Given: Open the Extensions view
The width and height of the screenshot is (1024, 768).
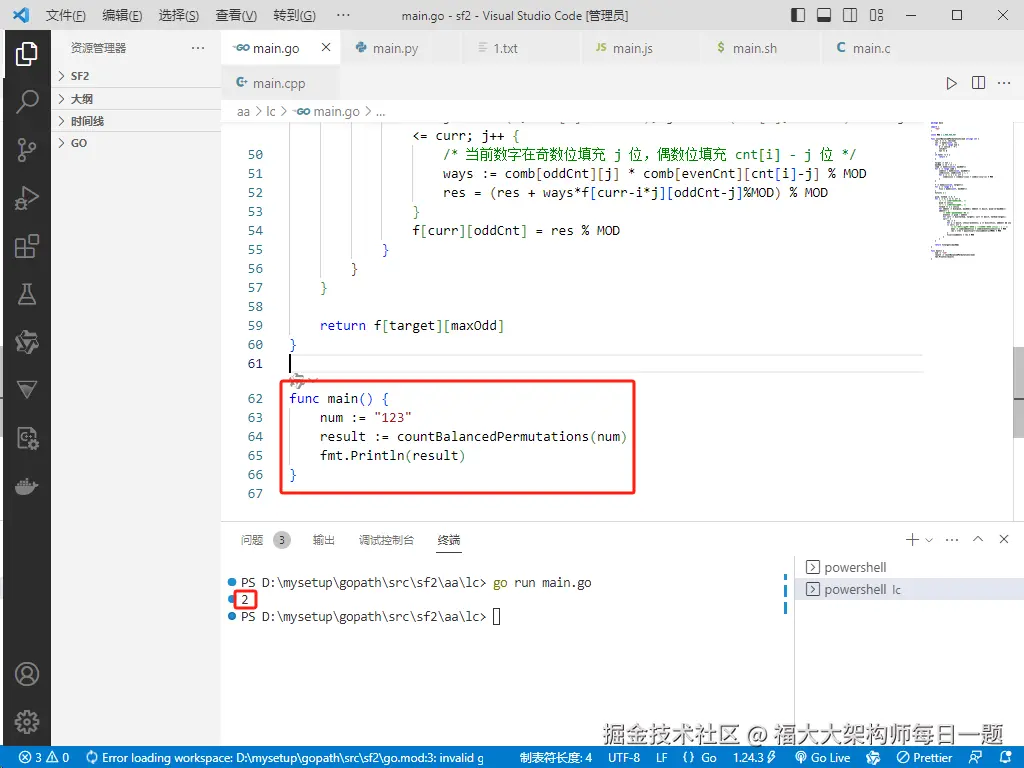Looking at the screenshot, I should pyautogui.click(x=27, y=246).
